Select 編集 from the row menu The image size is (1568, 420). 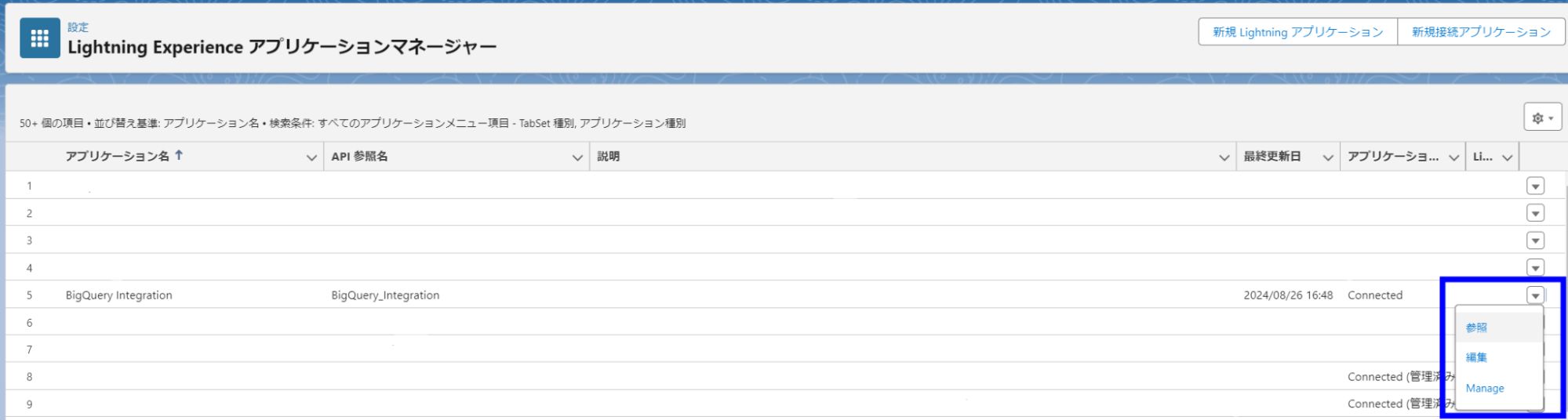click(1476, 357)
